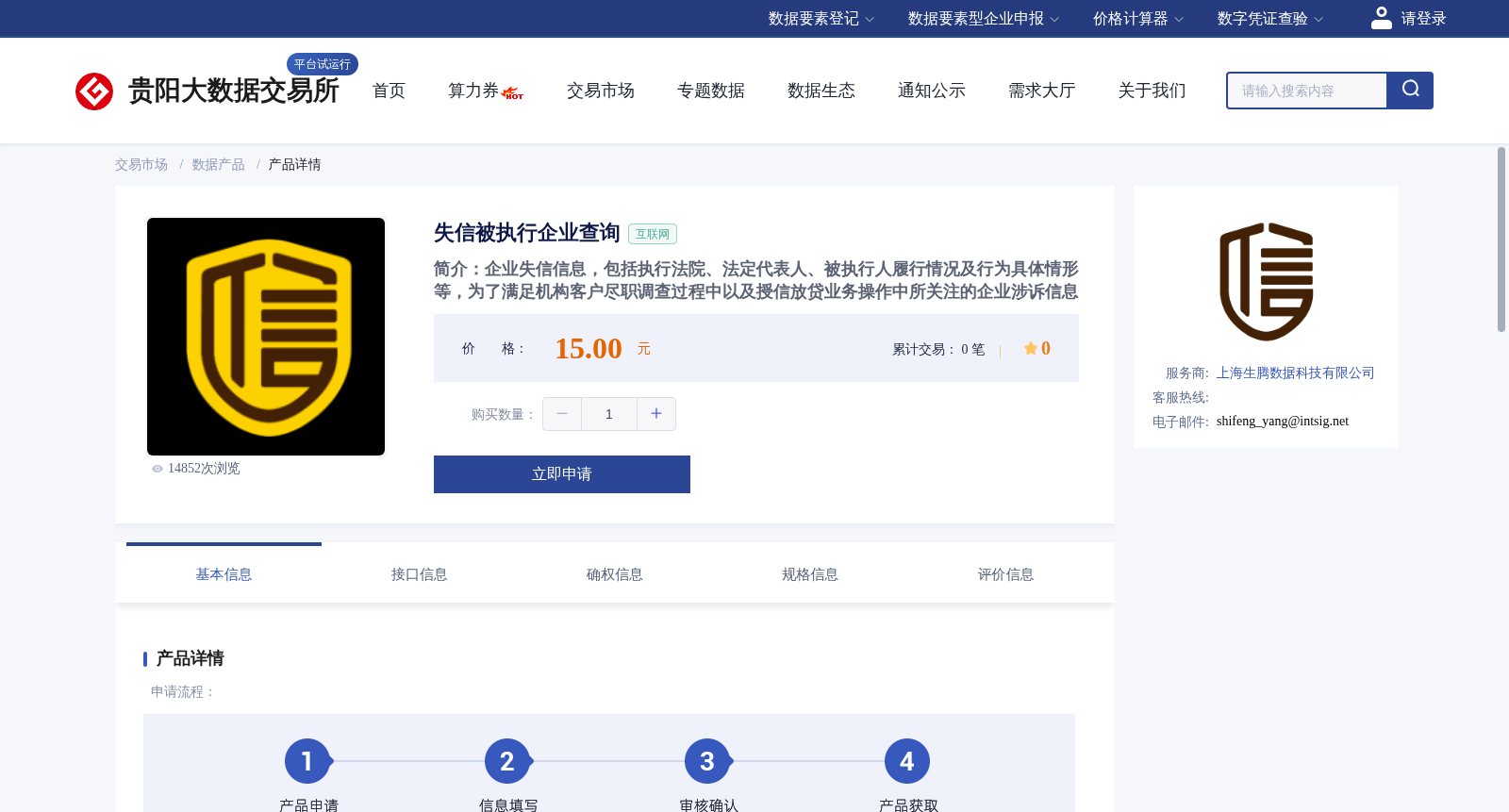Increase purchase quantity with plus button
This screenshot has width=1509, height=812.
point(656,414)
